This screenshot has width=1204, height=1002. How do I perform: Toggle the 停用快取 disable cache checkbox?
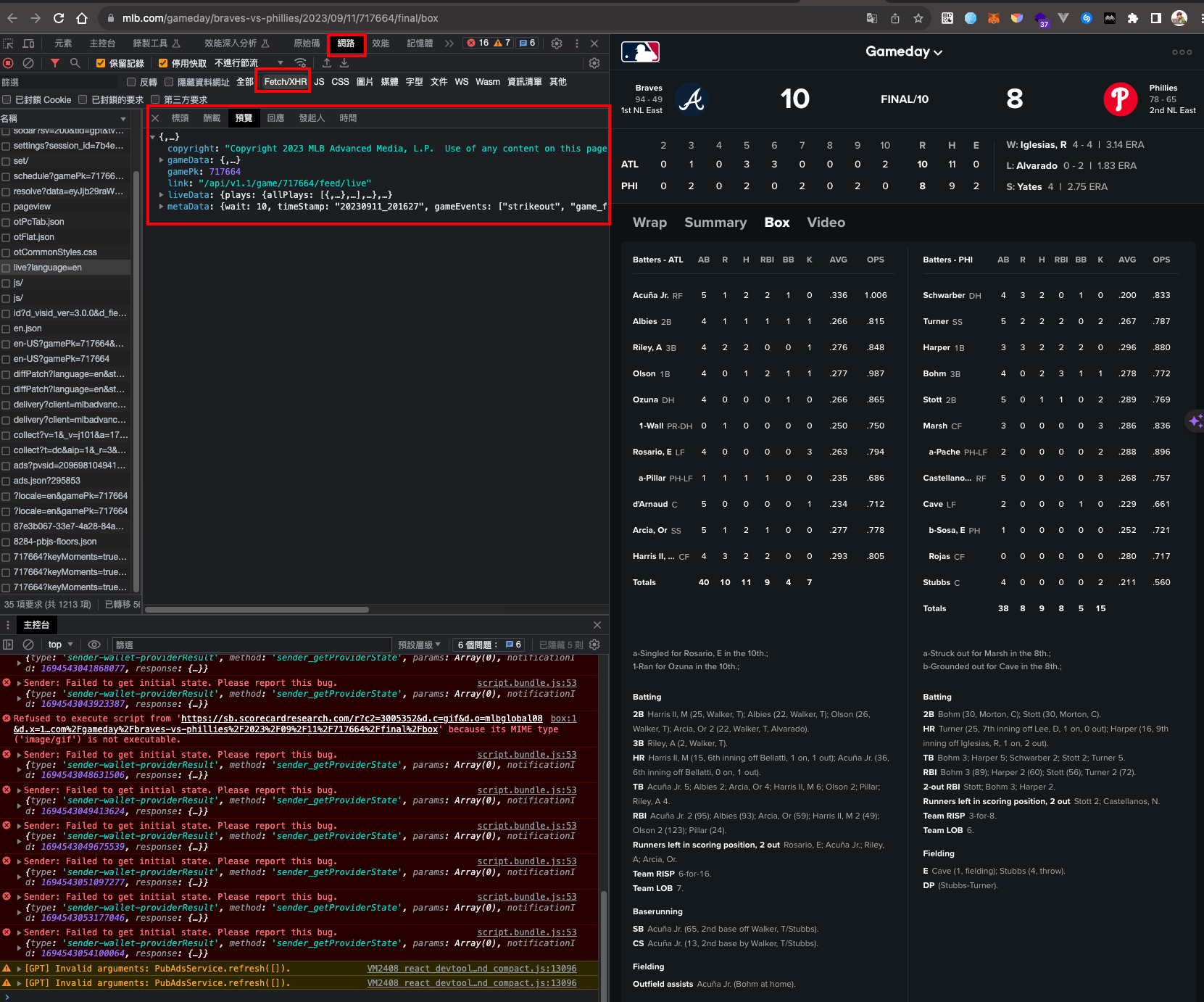[x=163, y=63]
